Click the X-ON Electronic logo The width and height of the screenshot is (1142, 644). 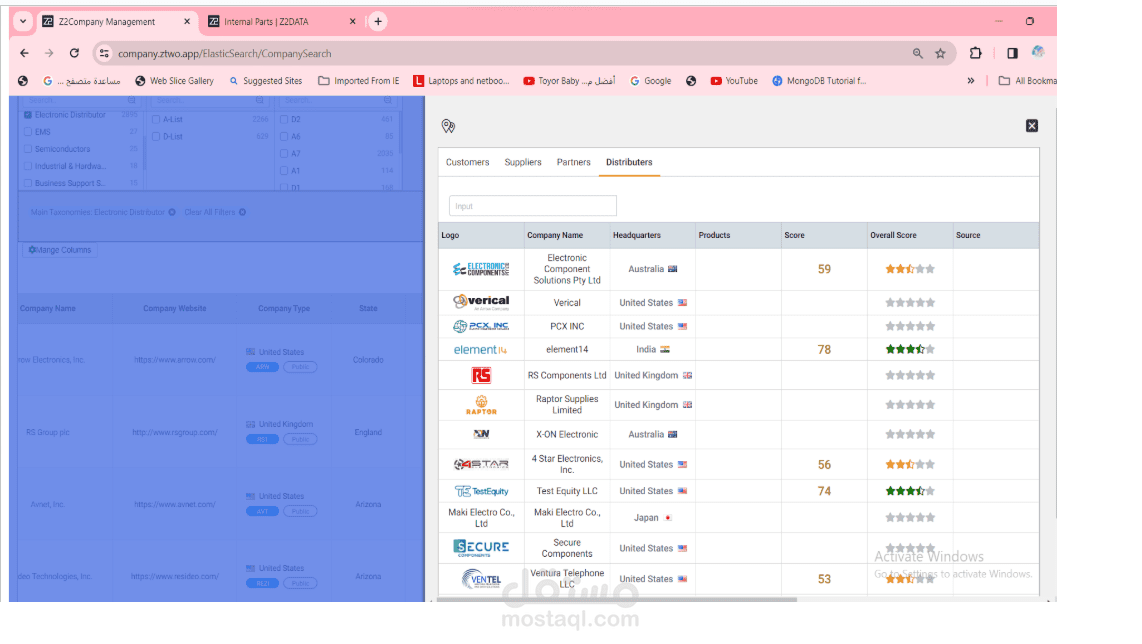tap(481, 434)
